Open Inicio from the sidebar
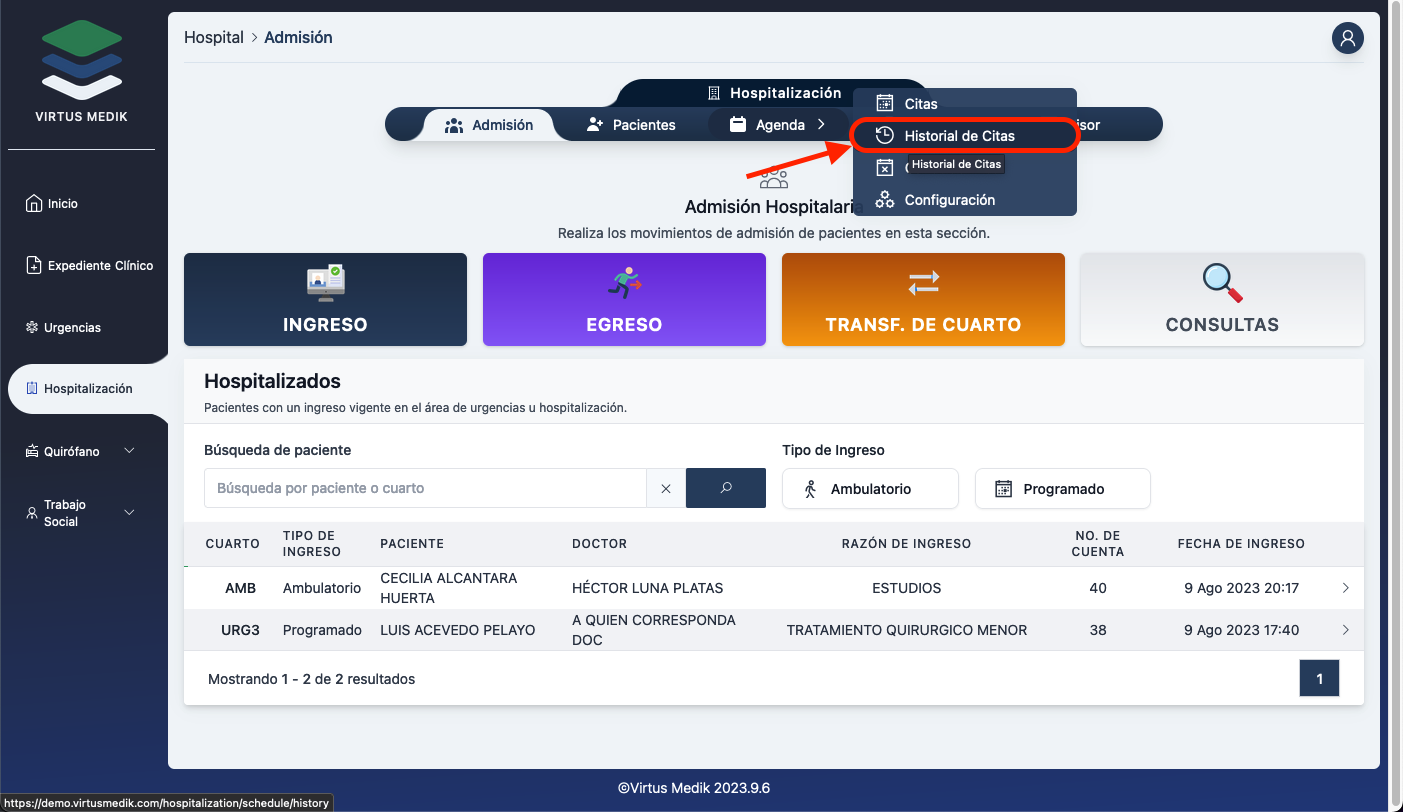The height and width of the screenshot is (812, 1403). 62,204
